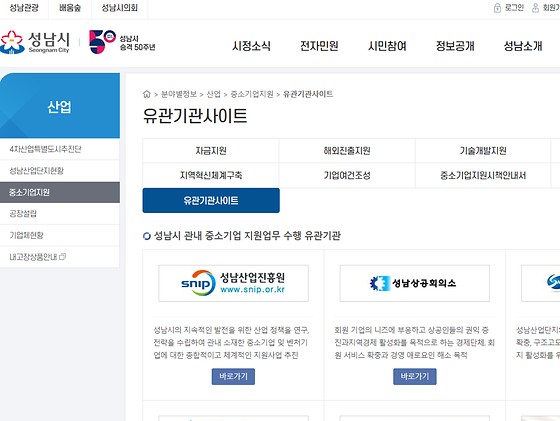Screen dimensions: 560x421
Task: Switch to the 기업여건조성 tab
Action: point(347,175)
